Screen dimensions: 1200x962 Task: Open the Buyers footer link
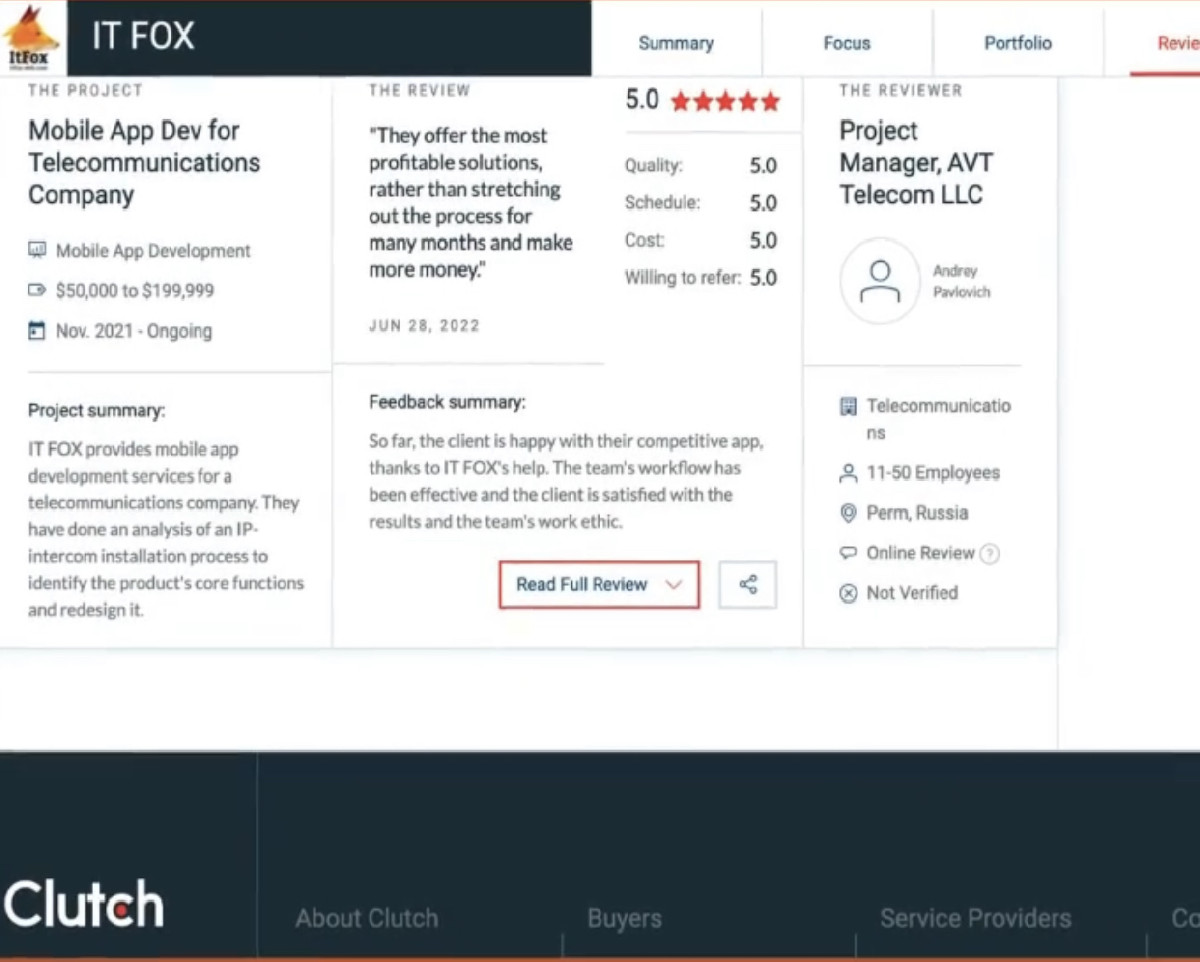click(625, 919)
